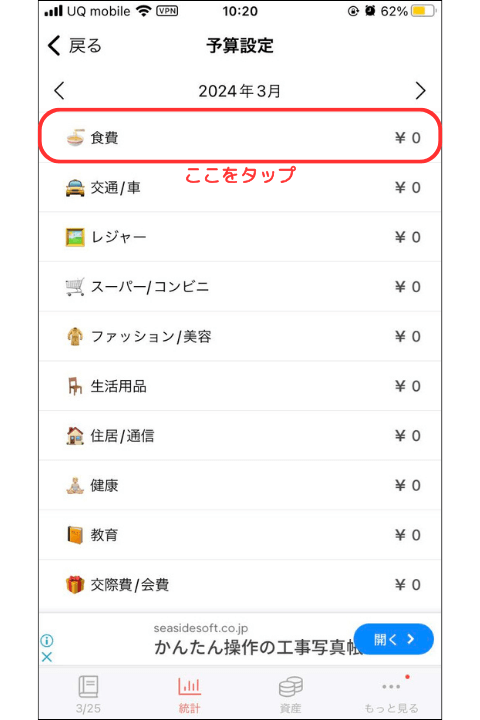Tap the gift box icon for 交際費/会費

coord(75,585)
